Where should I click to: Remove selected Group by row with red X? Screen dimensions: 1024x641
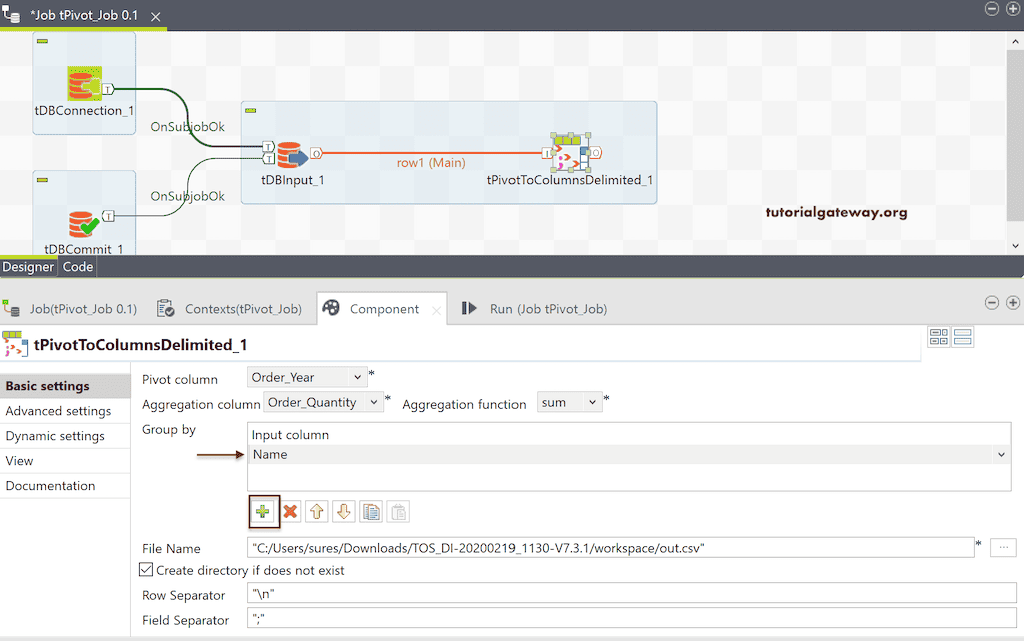(x=291, y=512)
